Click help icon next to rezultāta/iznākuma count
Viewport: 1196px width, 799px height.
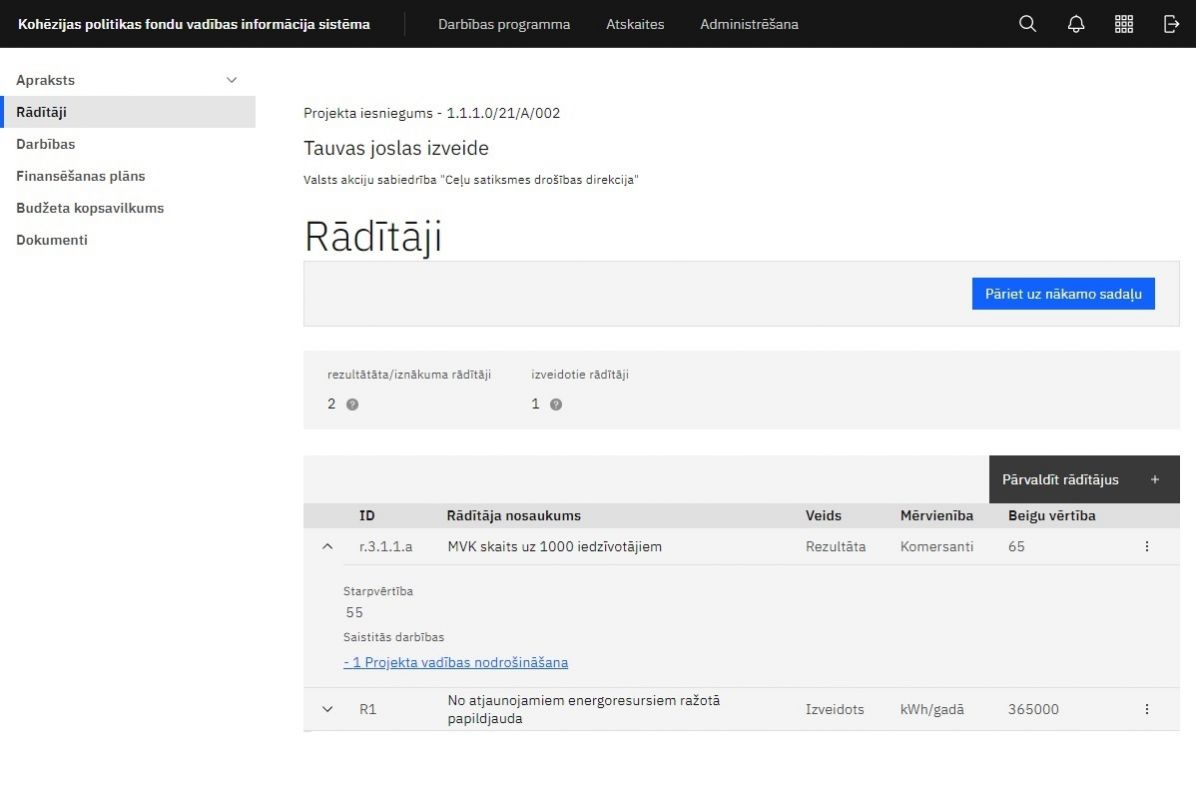pos(352,404)
